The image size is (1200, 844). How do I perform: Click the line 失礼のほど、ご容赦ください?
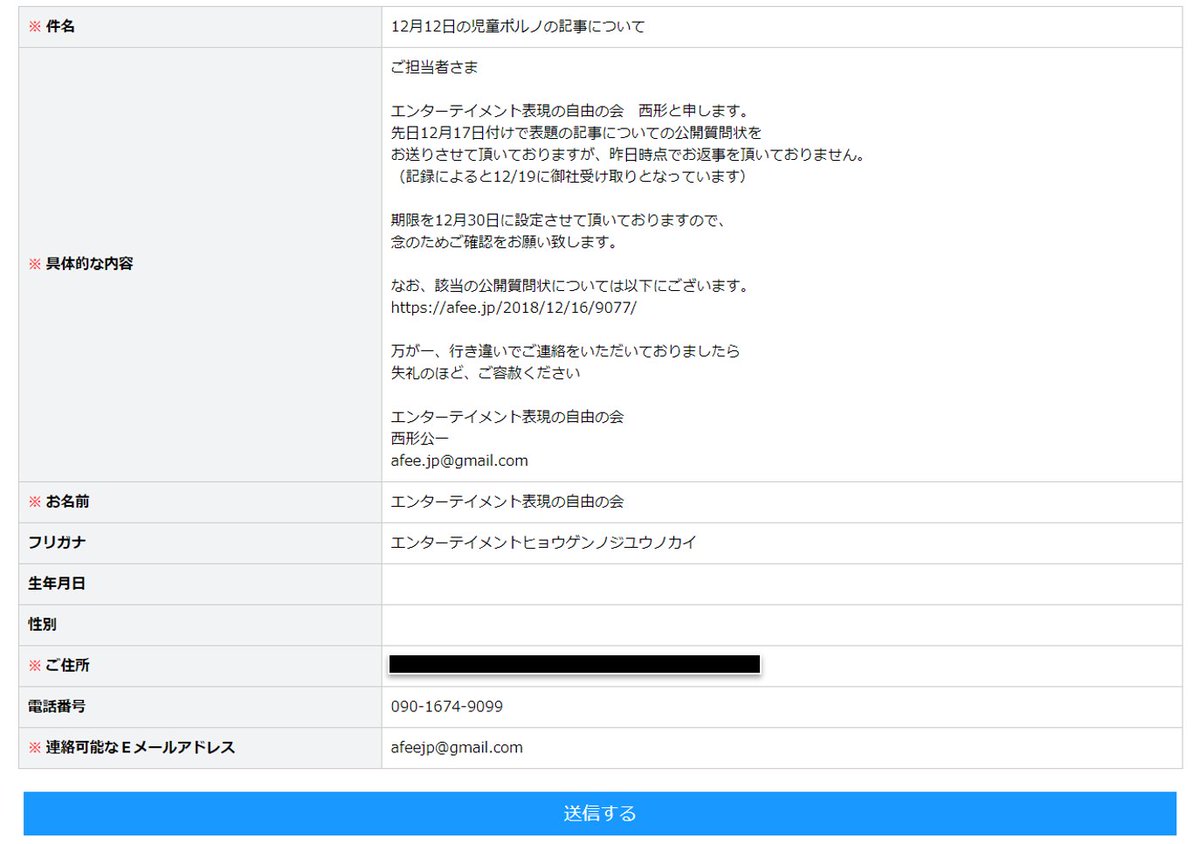486,373
